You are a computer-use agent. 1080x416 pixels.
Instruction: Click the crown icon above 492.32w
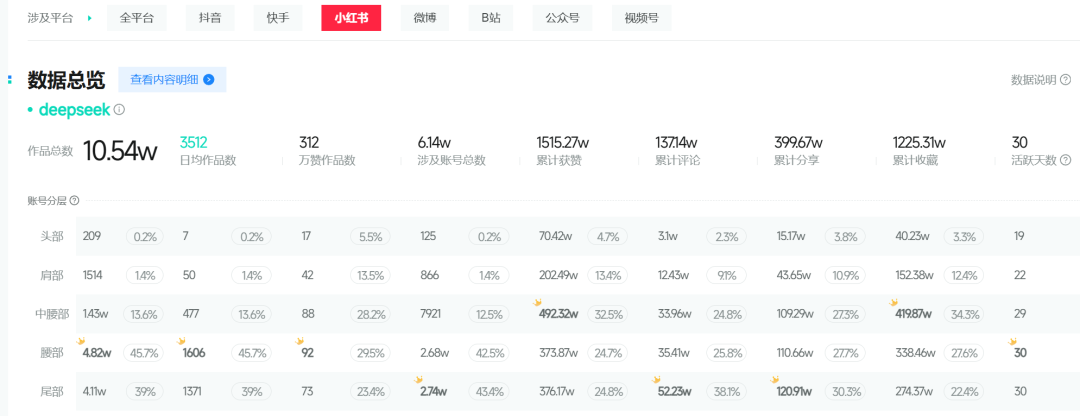(537, 302)
